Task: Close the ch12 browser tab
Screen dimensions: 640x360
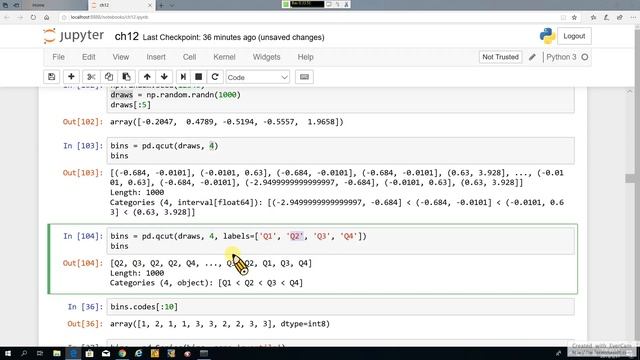Action: (x=150, y=5)
